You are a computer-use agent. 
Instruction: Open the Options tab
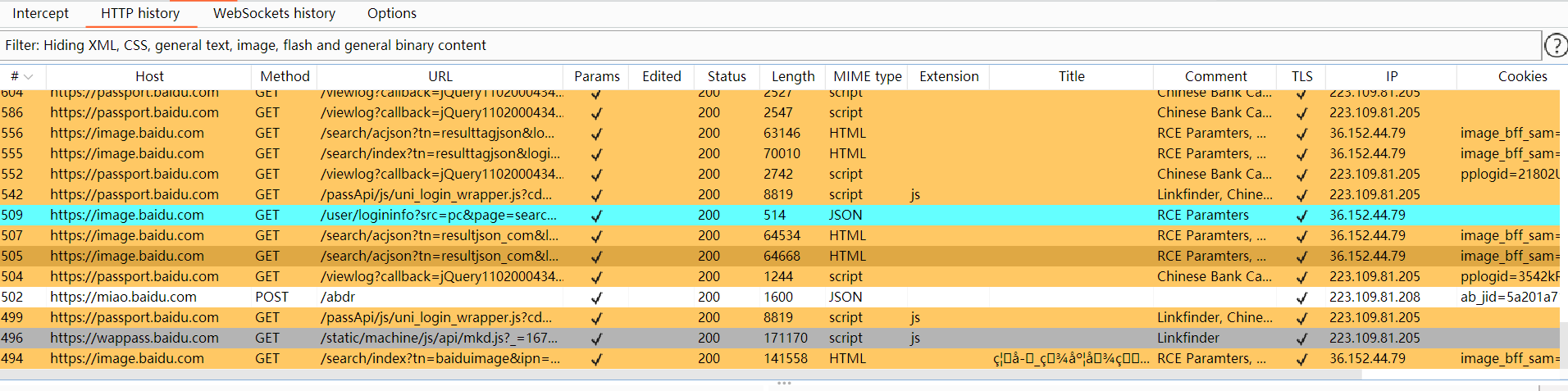pos(392,13)
